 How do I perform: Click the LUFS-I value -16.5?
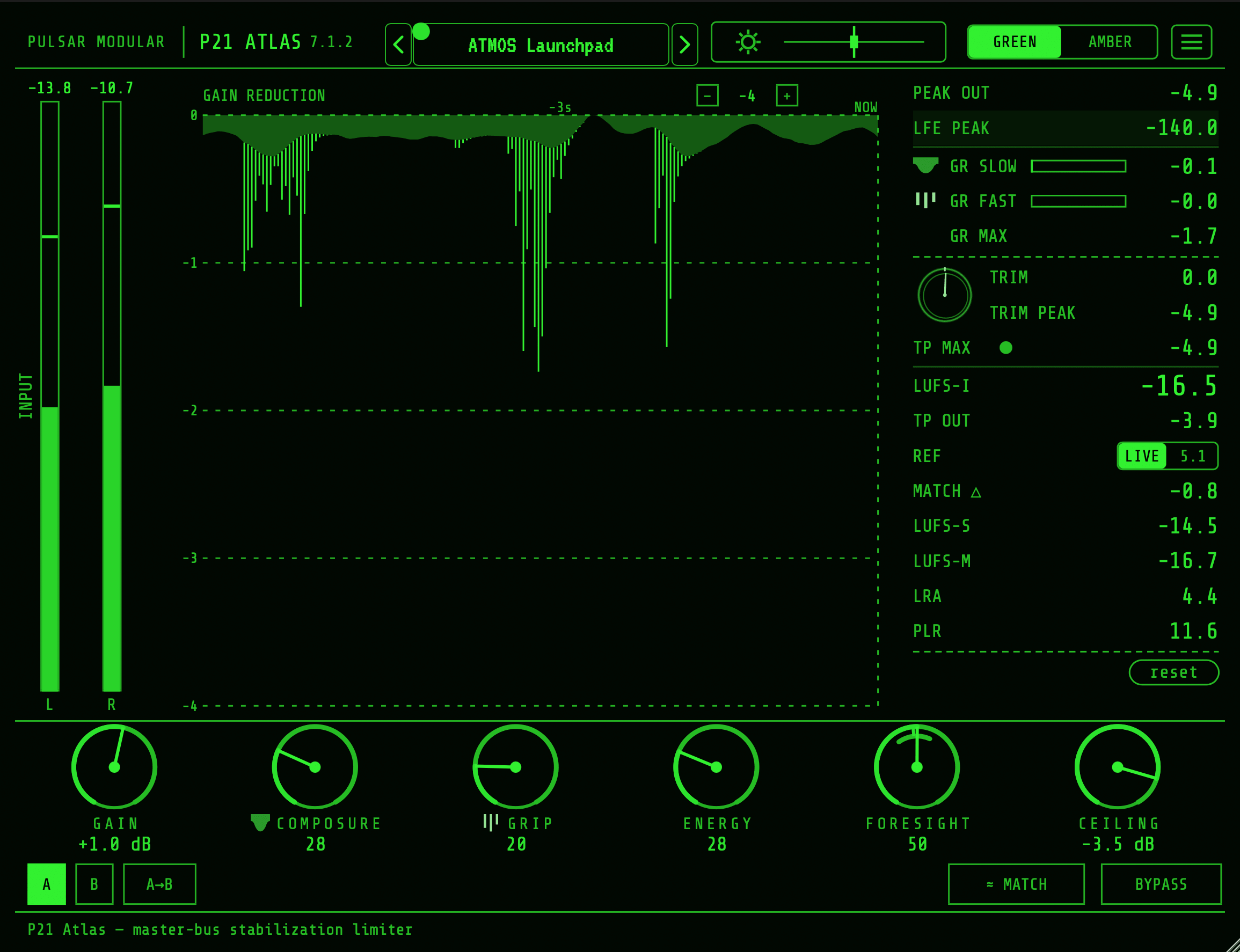coord(1179,386)
